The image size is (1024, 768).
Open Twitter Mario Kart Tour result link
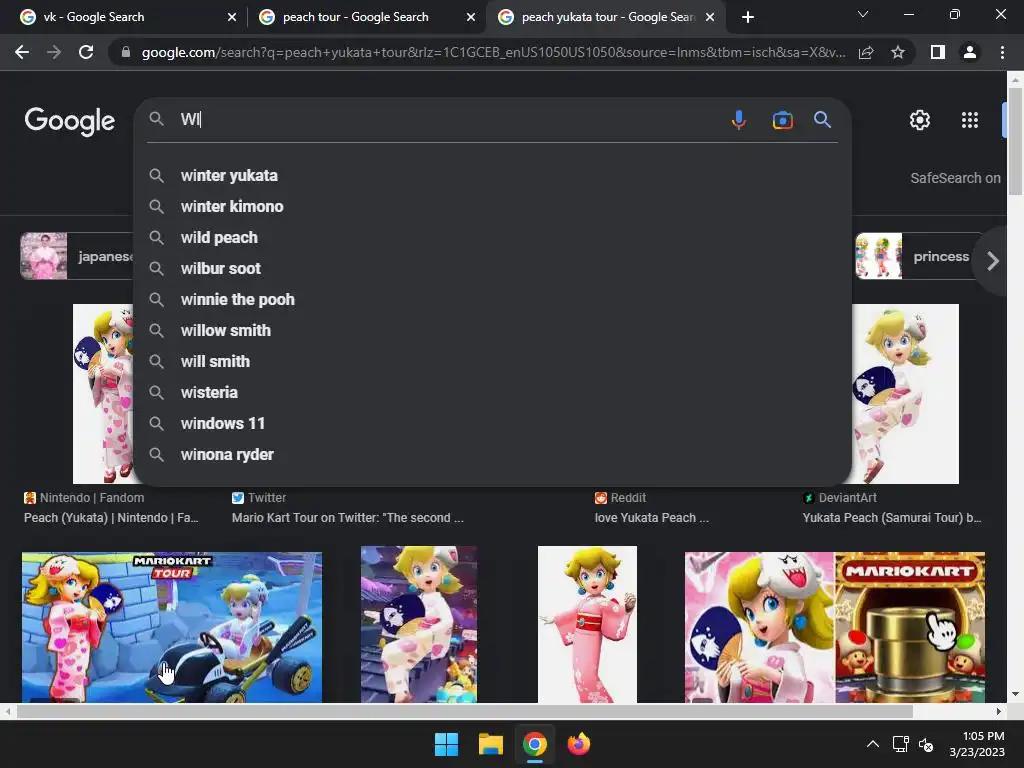point(347,517)
